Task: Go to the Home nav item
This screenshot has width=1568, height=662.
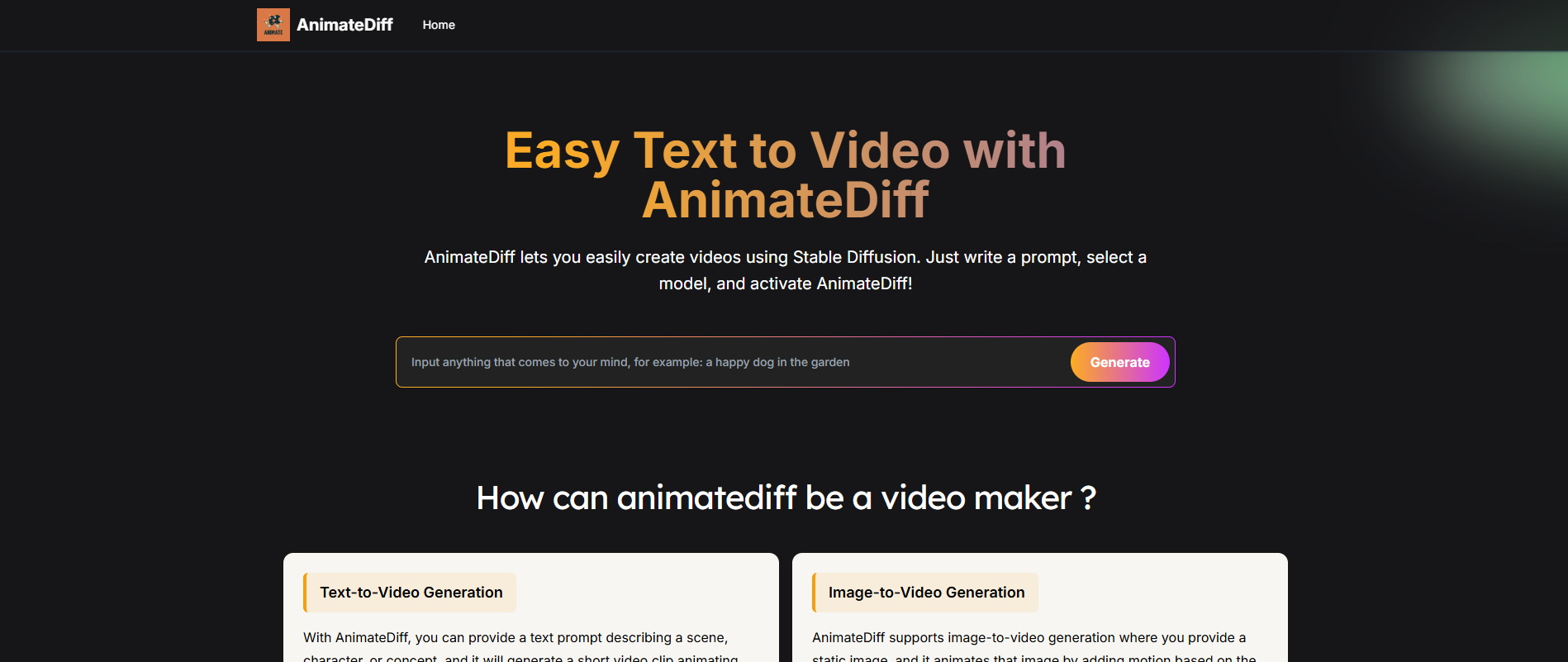Action: (439, 25)
